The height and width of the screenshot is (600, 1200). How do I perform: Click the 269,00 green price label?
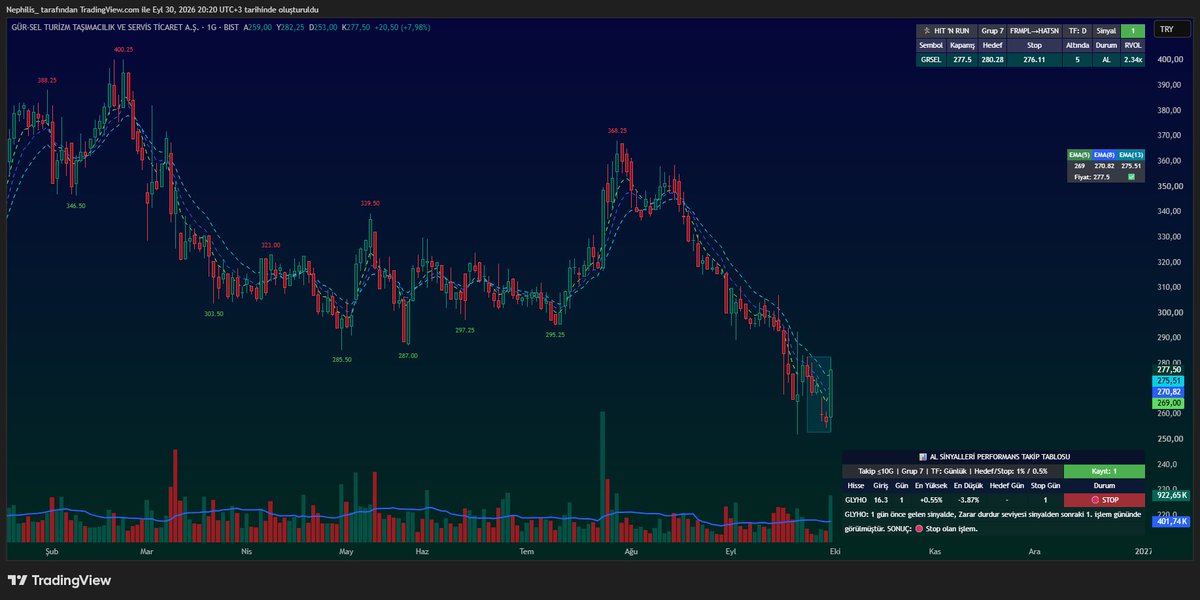[1169, 404]
